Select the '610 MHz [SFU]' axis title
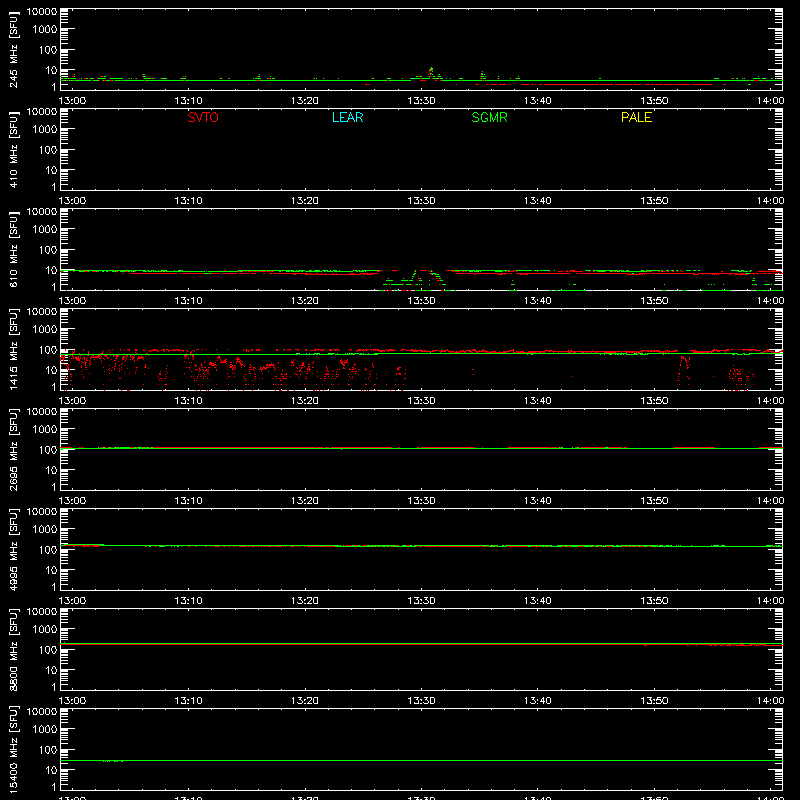The width and height of the screenshot is (800, 800). (13, 249)
